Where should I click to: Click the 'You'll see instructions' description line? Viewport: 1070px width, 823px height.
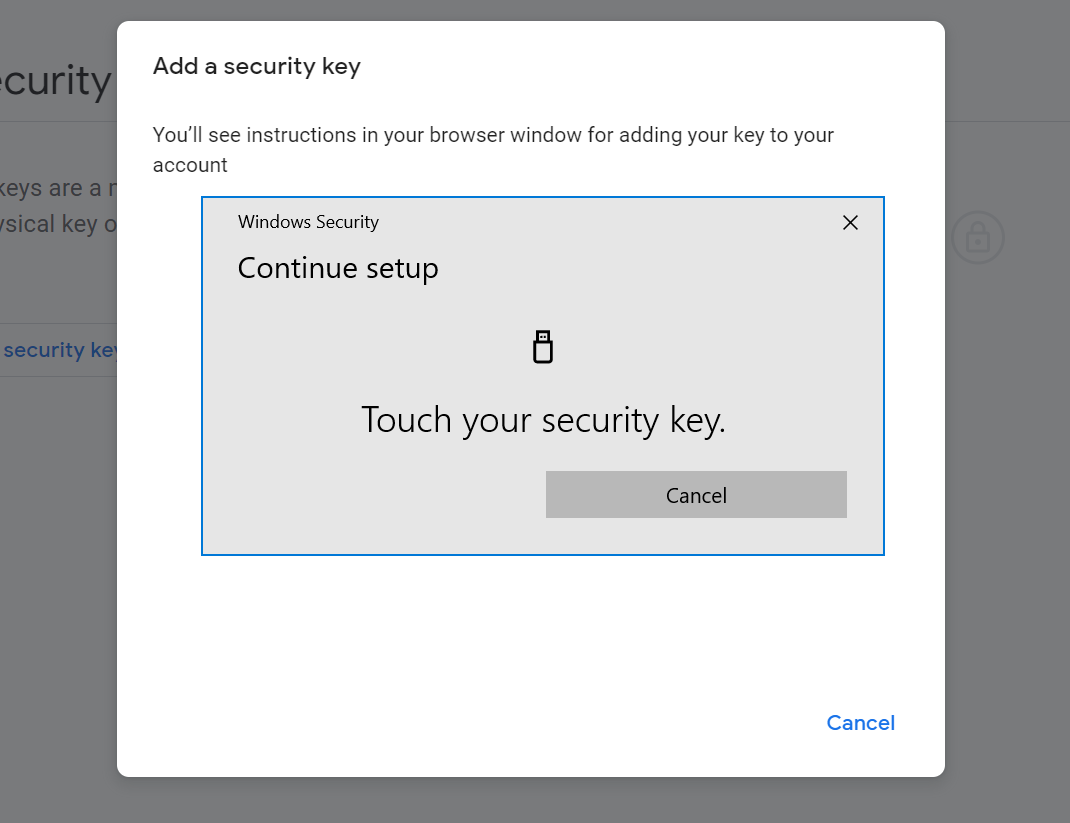point(493,135)
